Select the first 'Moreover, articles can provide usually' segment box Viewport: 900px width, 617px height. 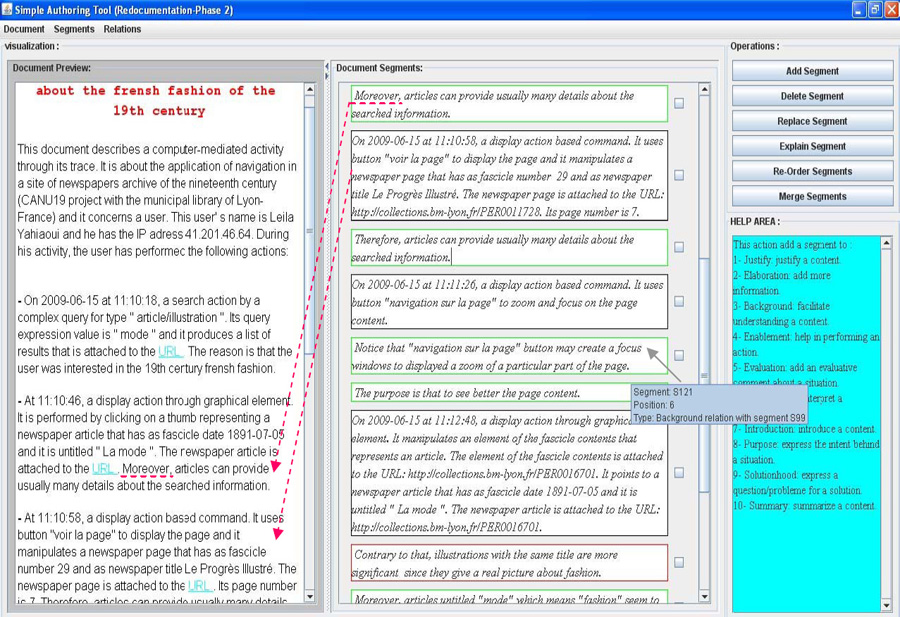[509, 104]
